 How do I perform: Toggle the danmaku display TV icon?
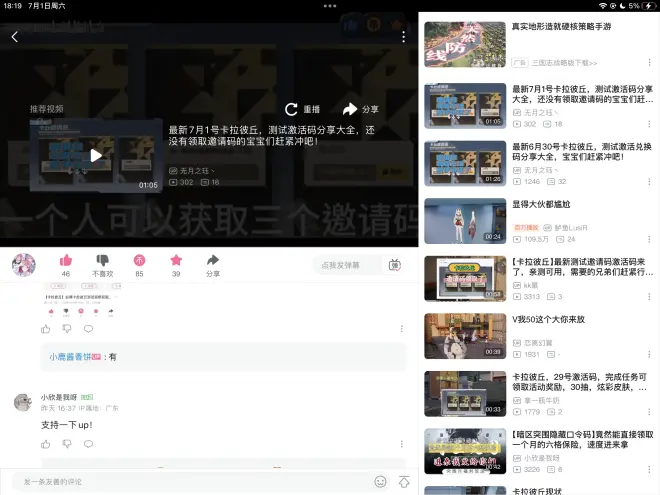(x=395, y=265)
